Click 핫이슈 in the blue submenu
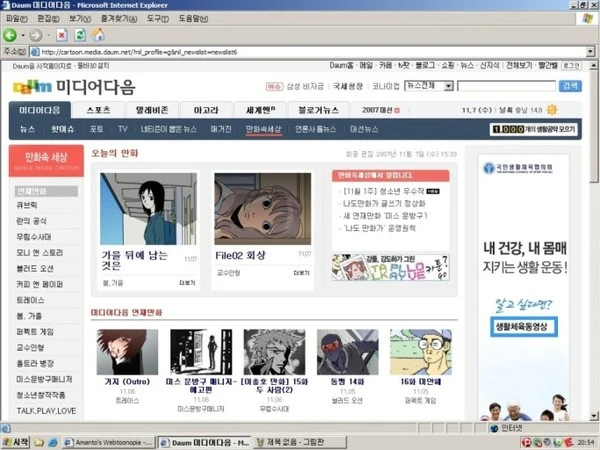This screenshot has height=450, width=600. pos(62,129)
